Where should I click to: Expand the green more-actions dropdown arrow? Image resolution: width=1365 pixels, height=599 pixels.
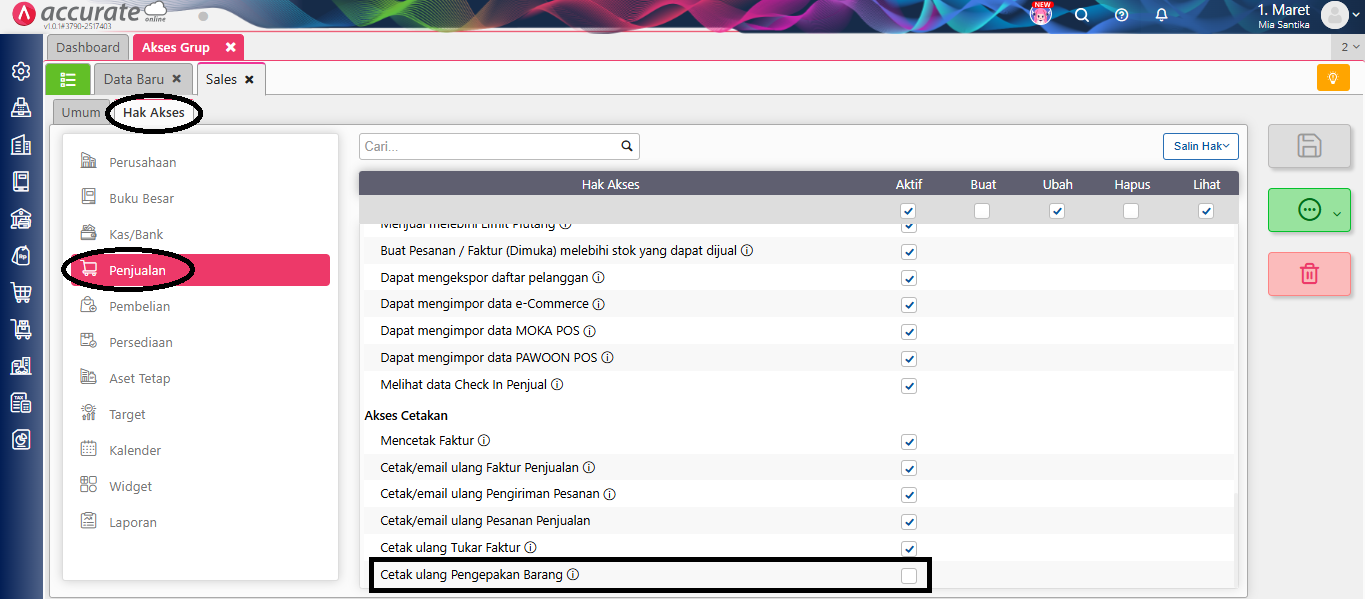coord(1337,212)
